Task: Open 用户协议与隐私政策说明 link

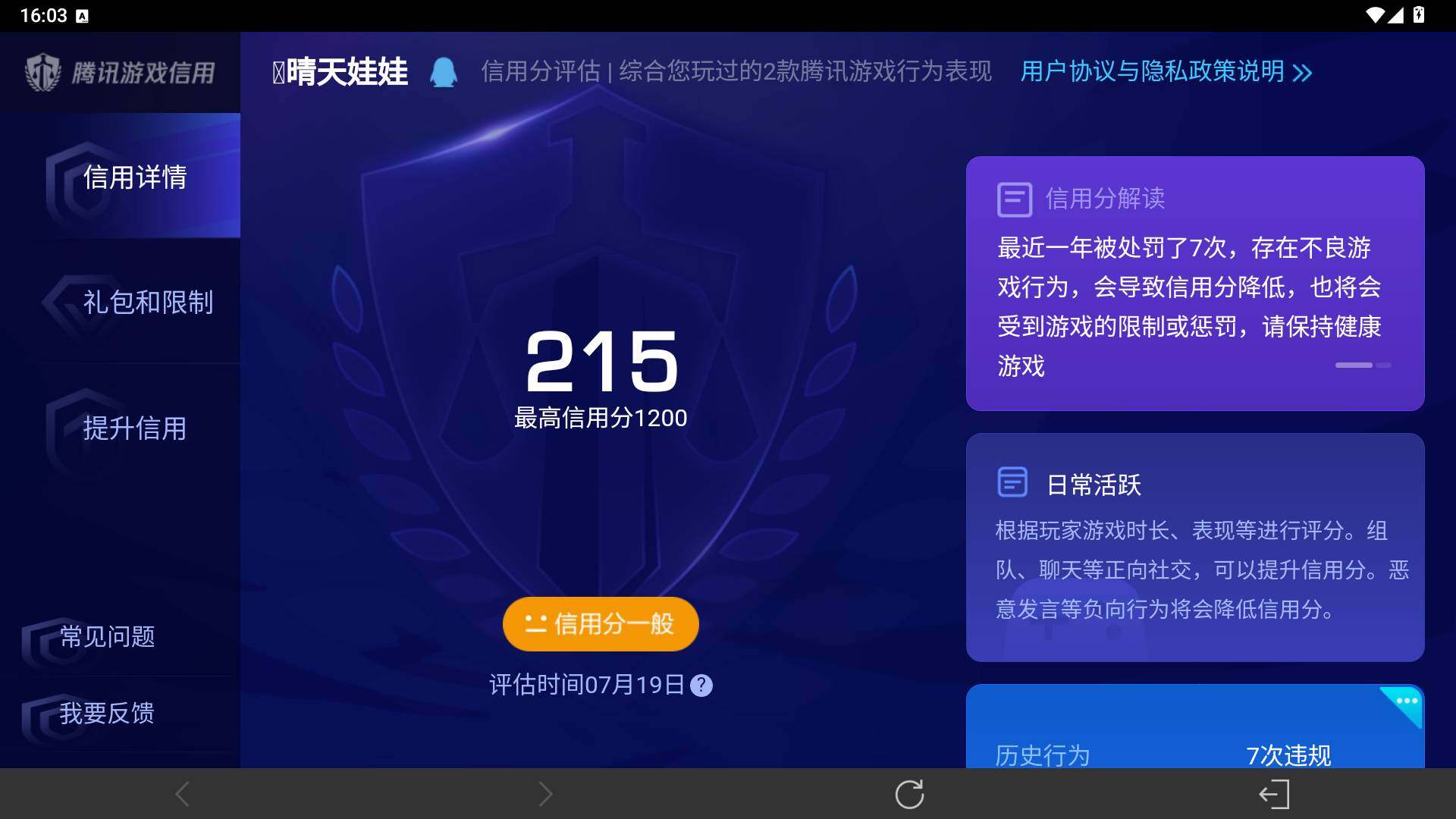Action: tap(1152, 71)
